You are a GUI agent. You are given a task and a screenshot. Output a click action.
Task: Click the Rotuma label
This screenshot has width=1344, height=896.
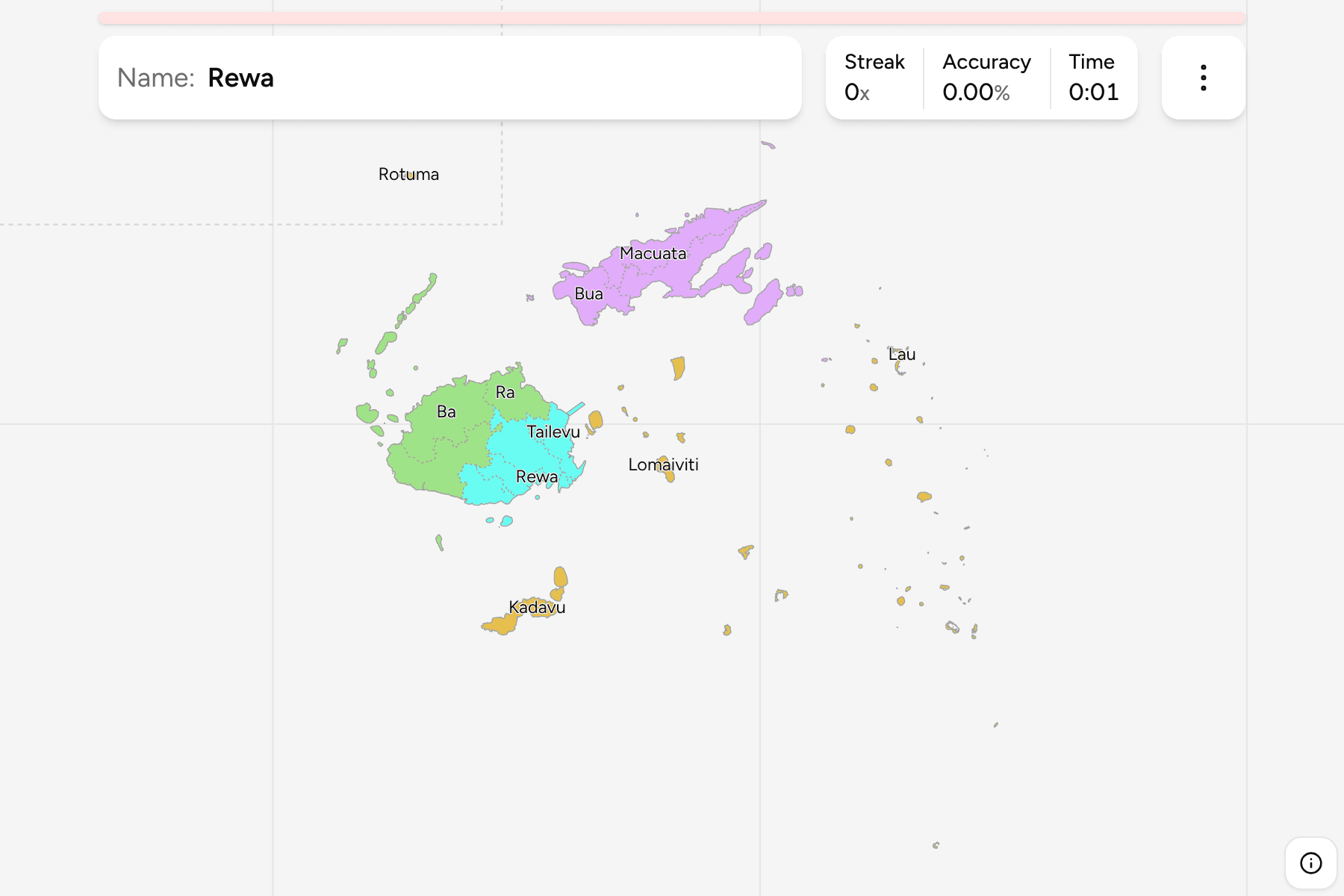tap(408, 174)
